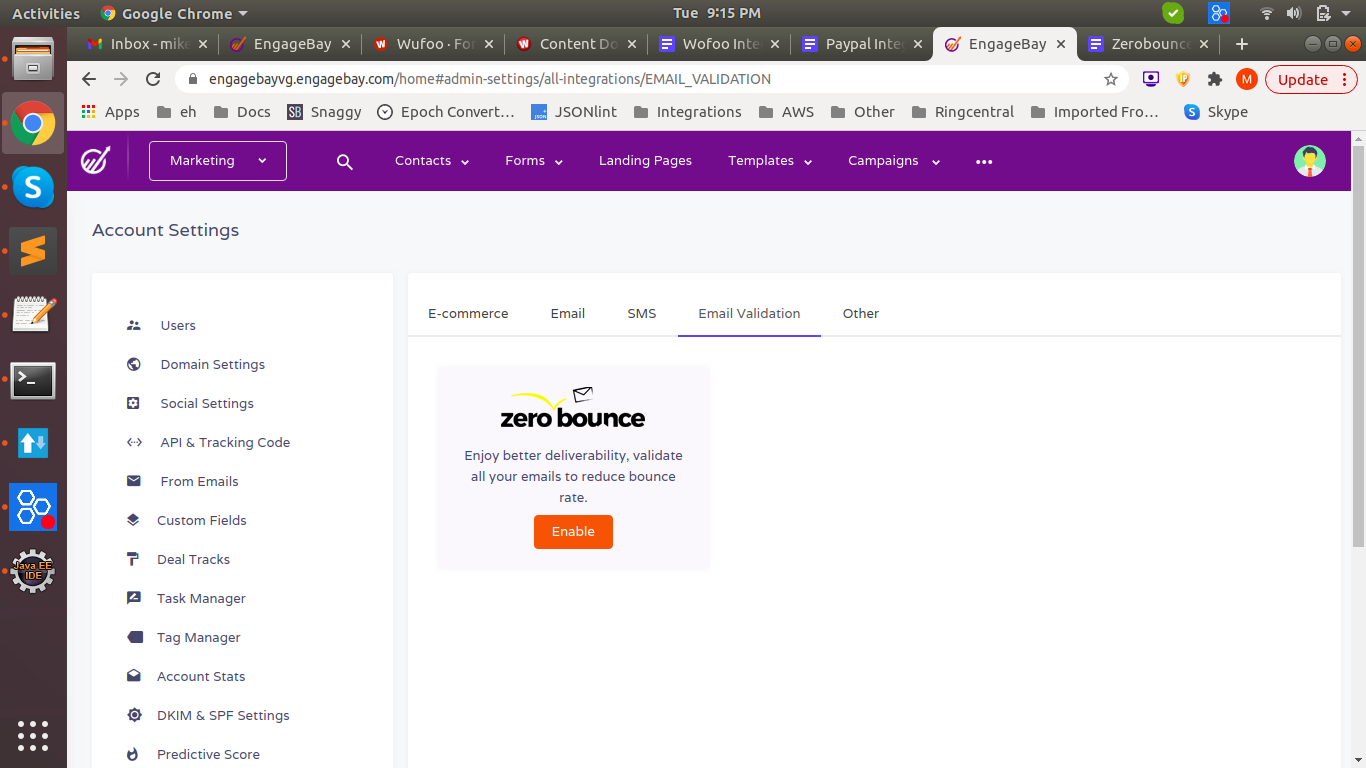Viewport: 1366px width, 768px height.
Task: Open a new browser tab
Action: click(x=1241, y=44)
